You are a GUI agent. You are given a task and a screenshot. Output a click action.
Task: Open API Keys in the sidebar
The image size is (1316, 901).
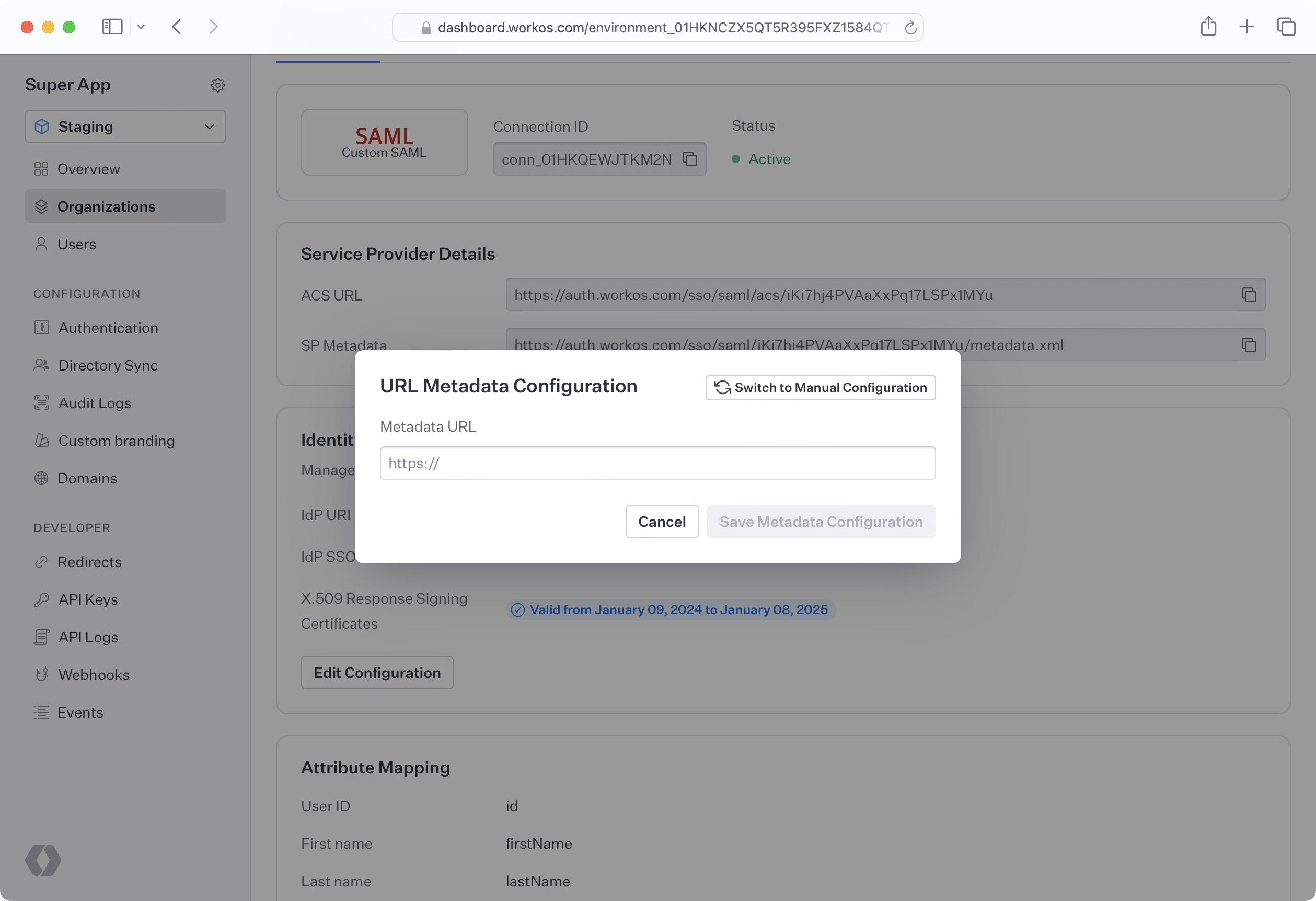pos(88,599)
